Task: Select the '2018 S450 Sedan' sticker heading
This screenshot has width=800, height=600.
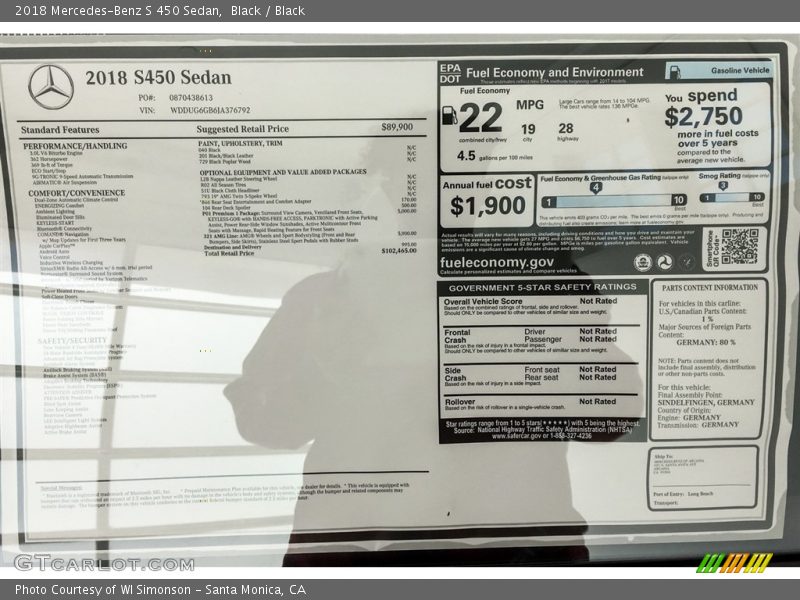Action: pyautogui.click(x=158, y=78)
